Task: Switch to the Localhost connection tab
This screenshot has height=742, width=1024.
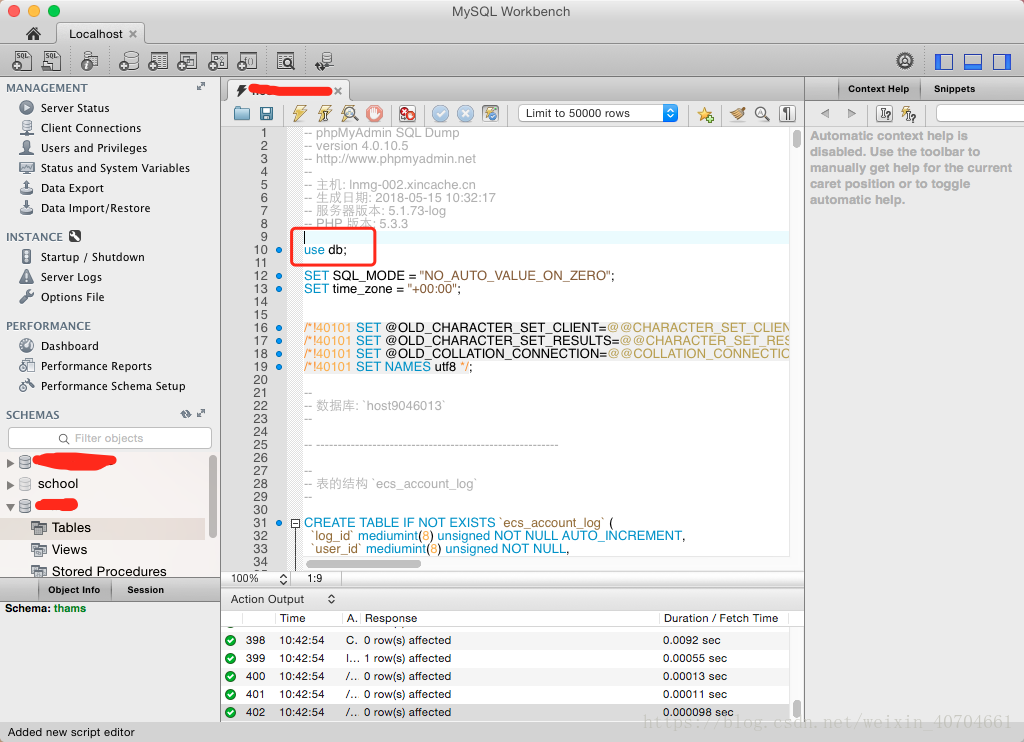Action: click(95, 34)
